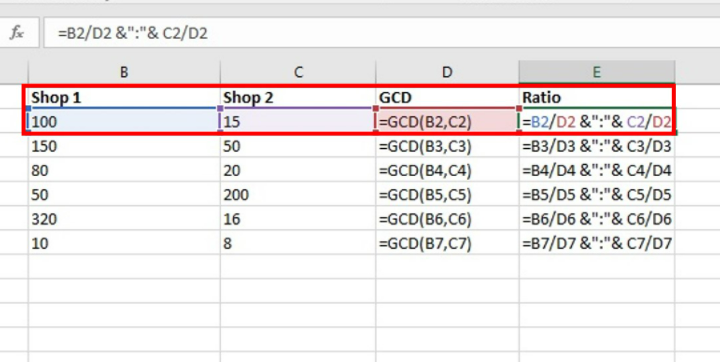Click cell with =B4/D4 &":"& C4/D4
The image size is (720, 362).
click(x=597, y=170)
